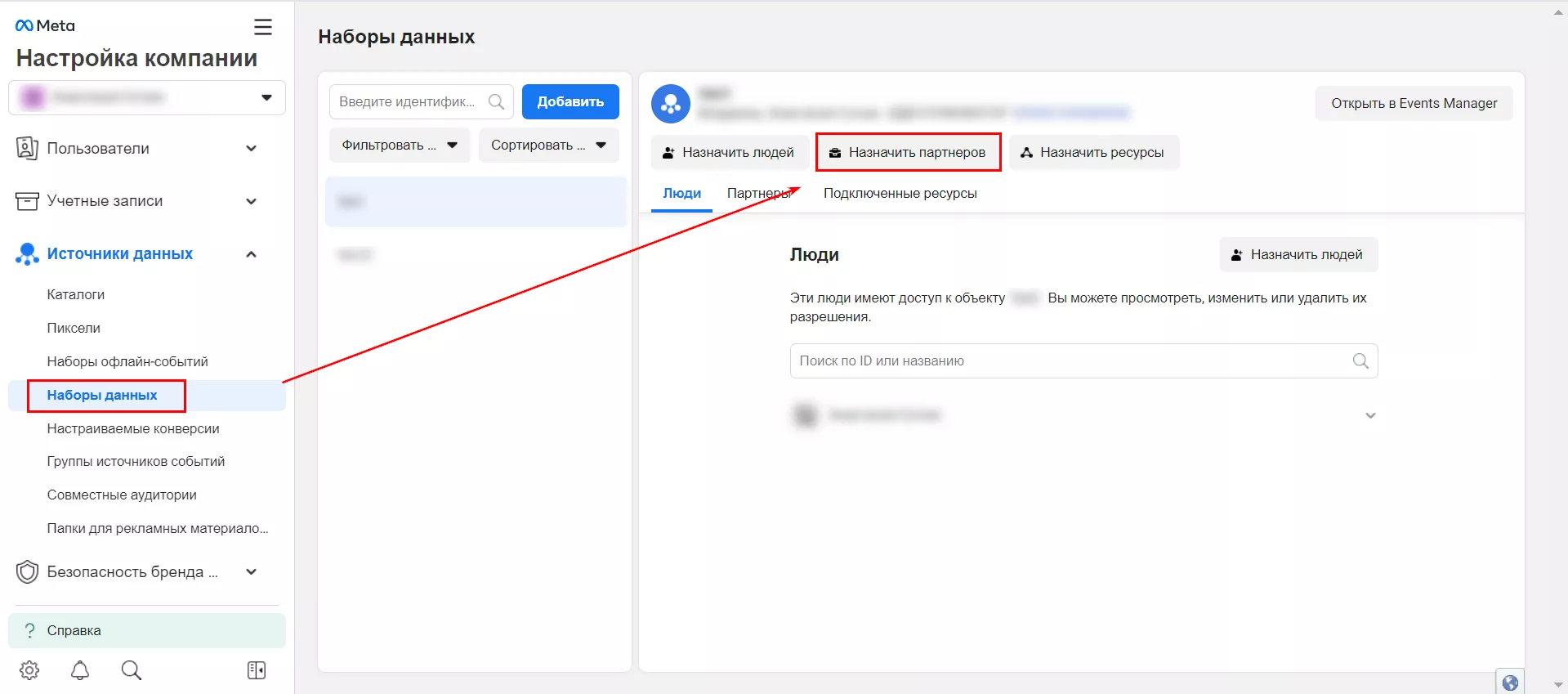This screenshot has height=694, width=1568.
Task: Open Папки для рекламных материалов
Action: pos(158,528)
